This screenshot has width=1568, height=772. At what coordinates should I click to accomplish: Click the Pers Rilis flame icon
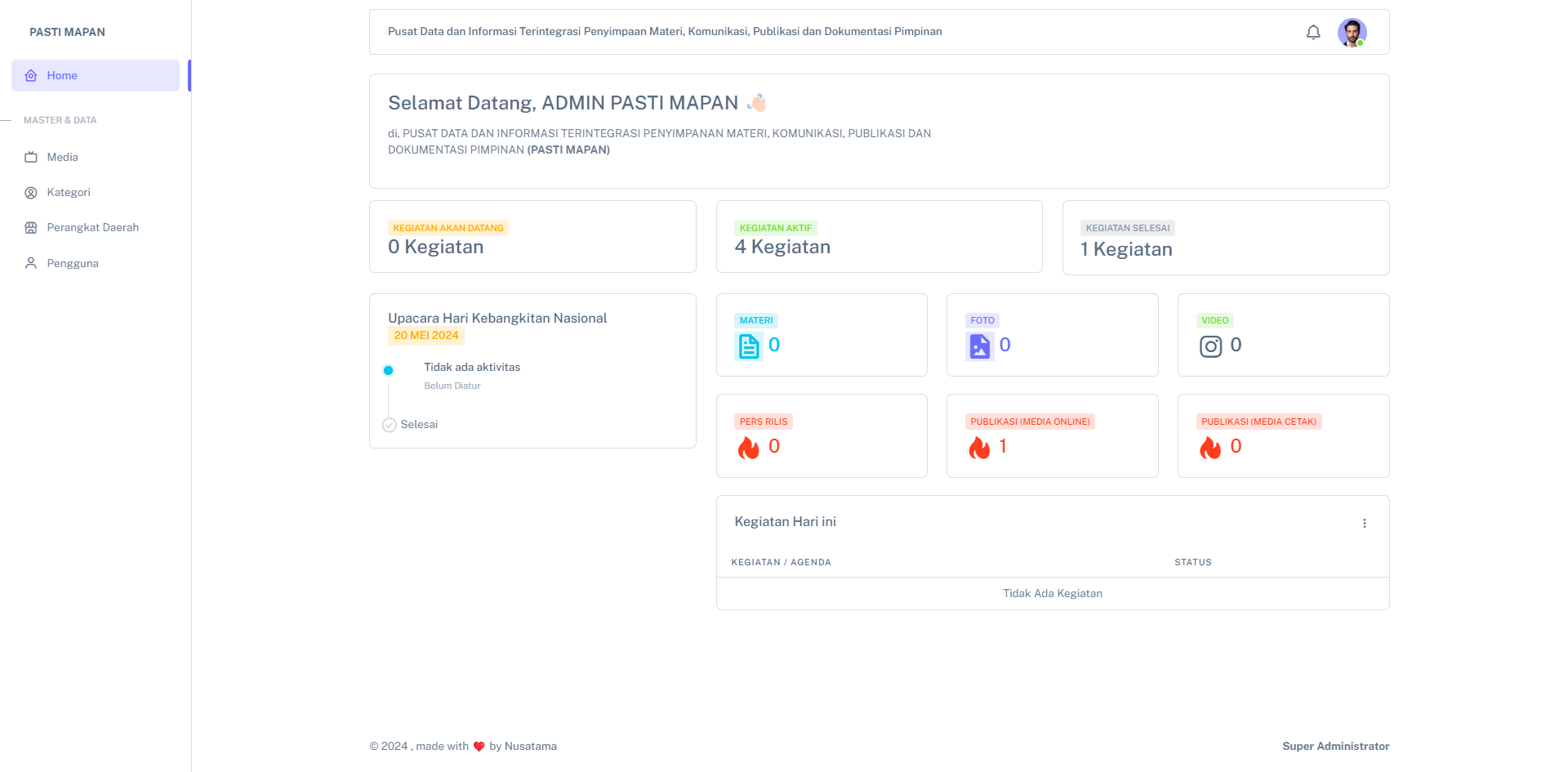point(748,447)
